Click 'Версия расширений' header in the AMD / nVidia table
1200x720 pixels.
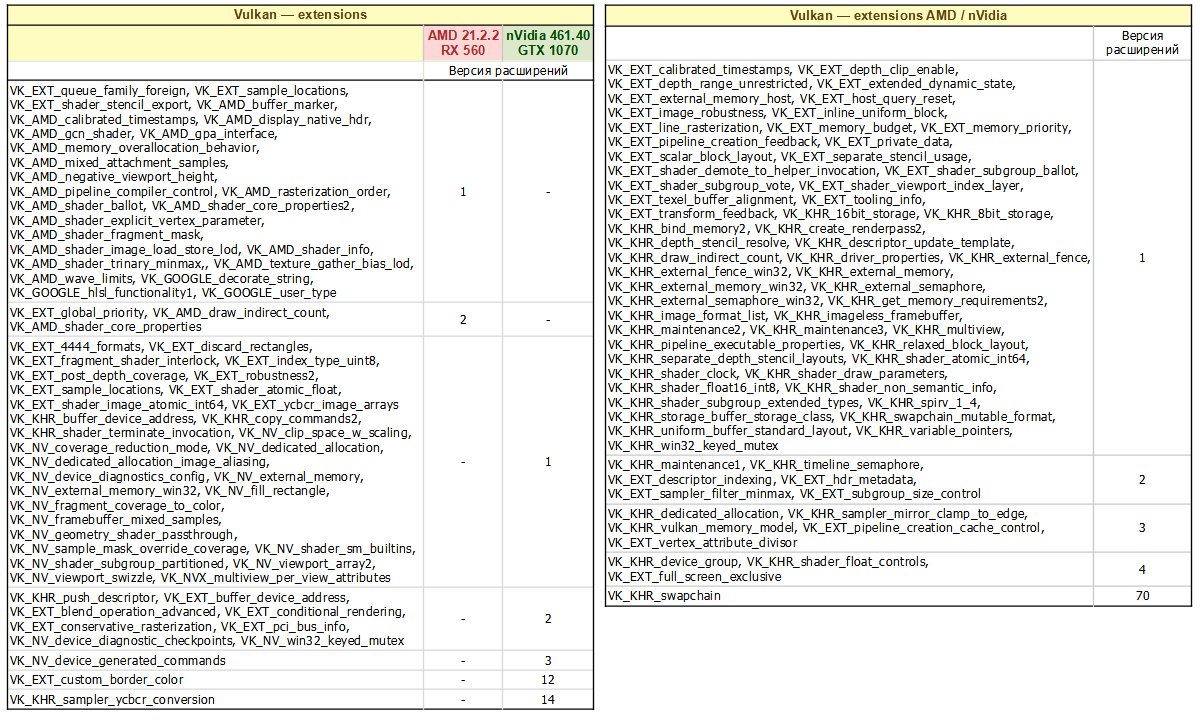click(x=1142, y=42)
